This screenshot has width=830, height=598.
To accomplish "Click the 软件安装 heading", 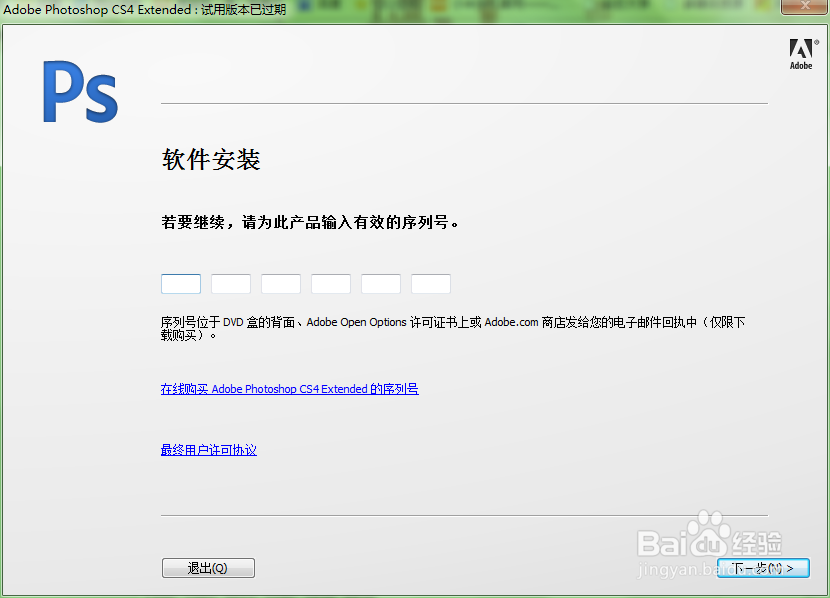I will [211, 159].
